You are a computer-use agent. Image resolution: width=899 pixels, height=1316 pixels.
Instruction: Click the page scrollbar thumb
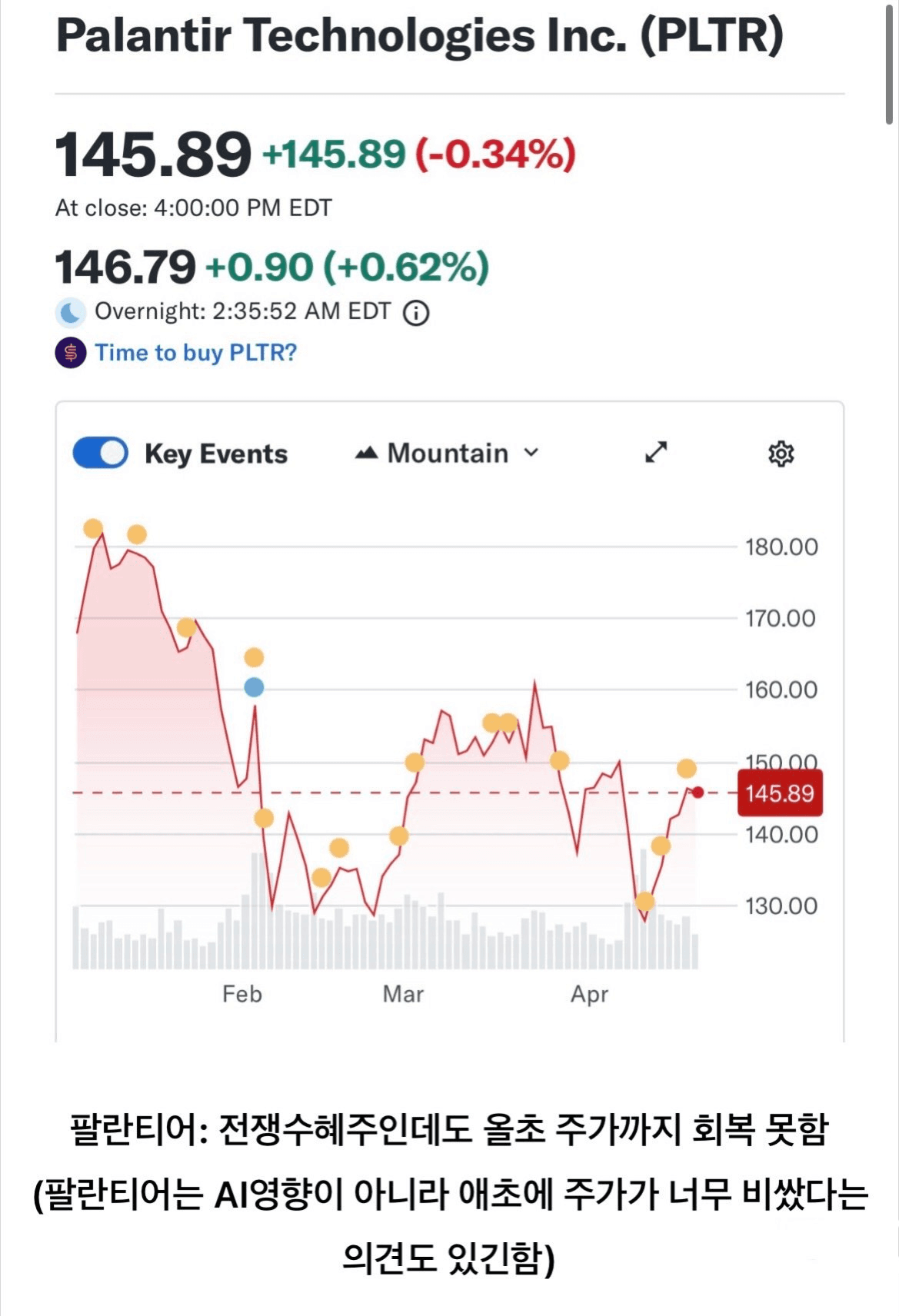click(x=889, y=61)
